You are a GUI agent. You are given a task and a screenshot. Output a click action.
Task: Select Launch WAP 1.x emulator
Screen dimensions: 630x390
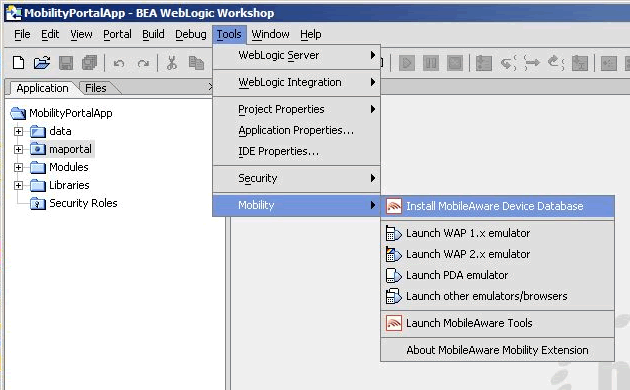497,233
